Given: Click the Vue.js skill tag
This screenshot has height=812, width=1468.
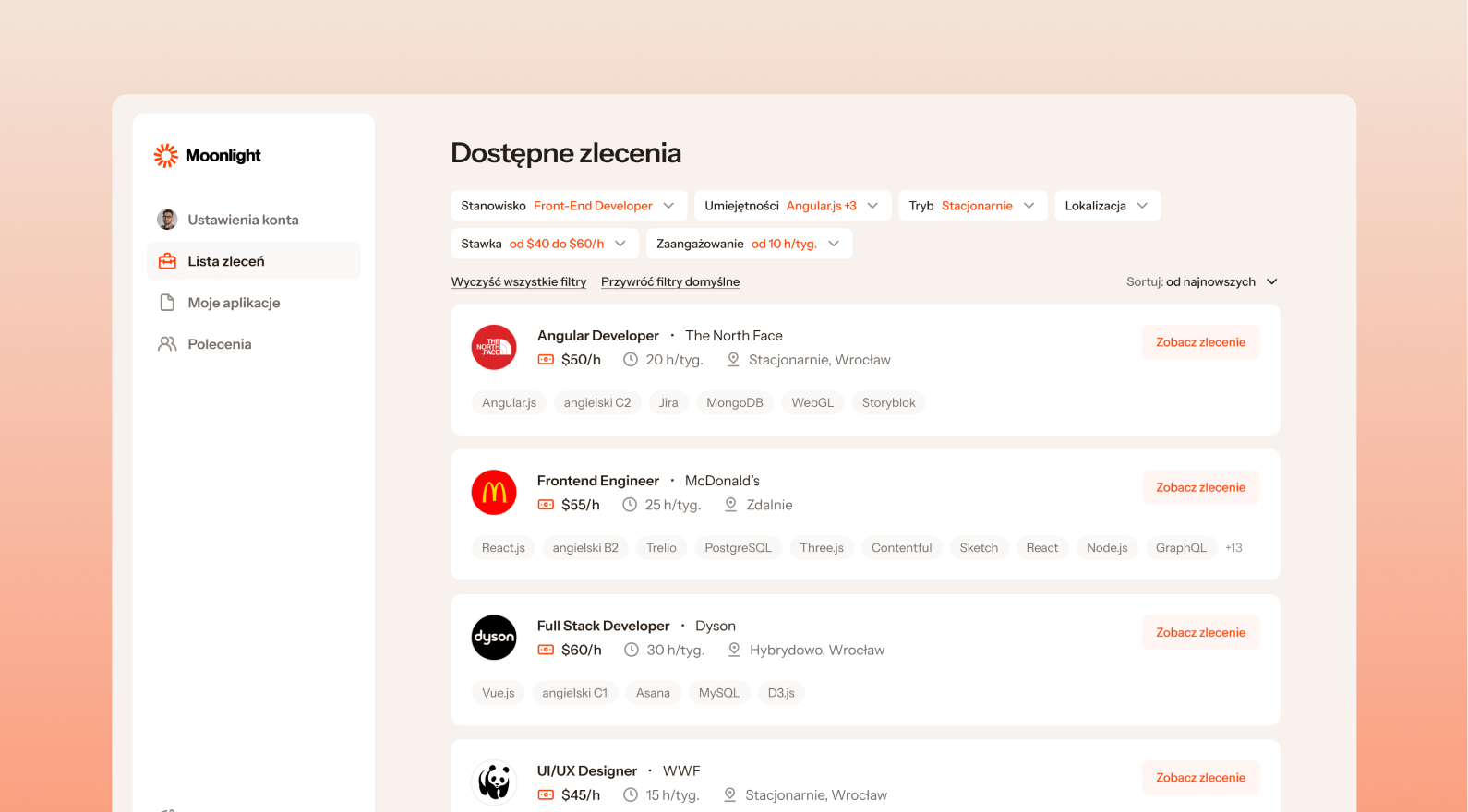Looking at the screenshot, I should tap(498, 693).
